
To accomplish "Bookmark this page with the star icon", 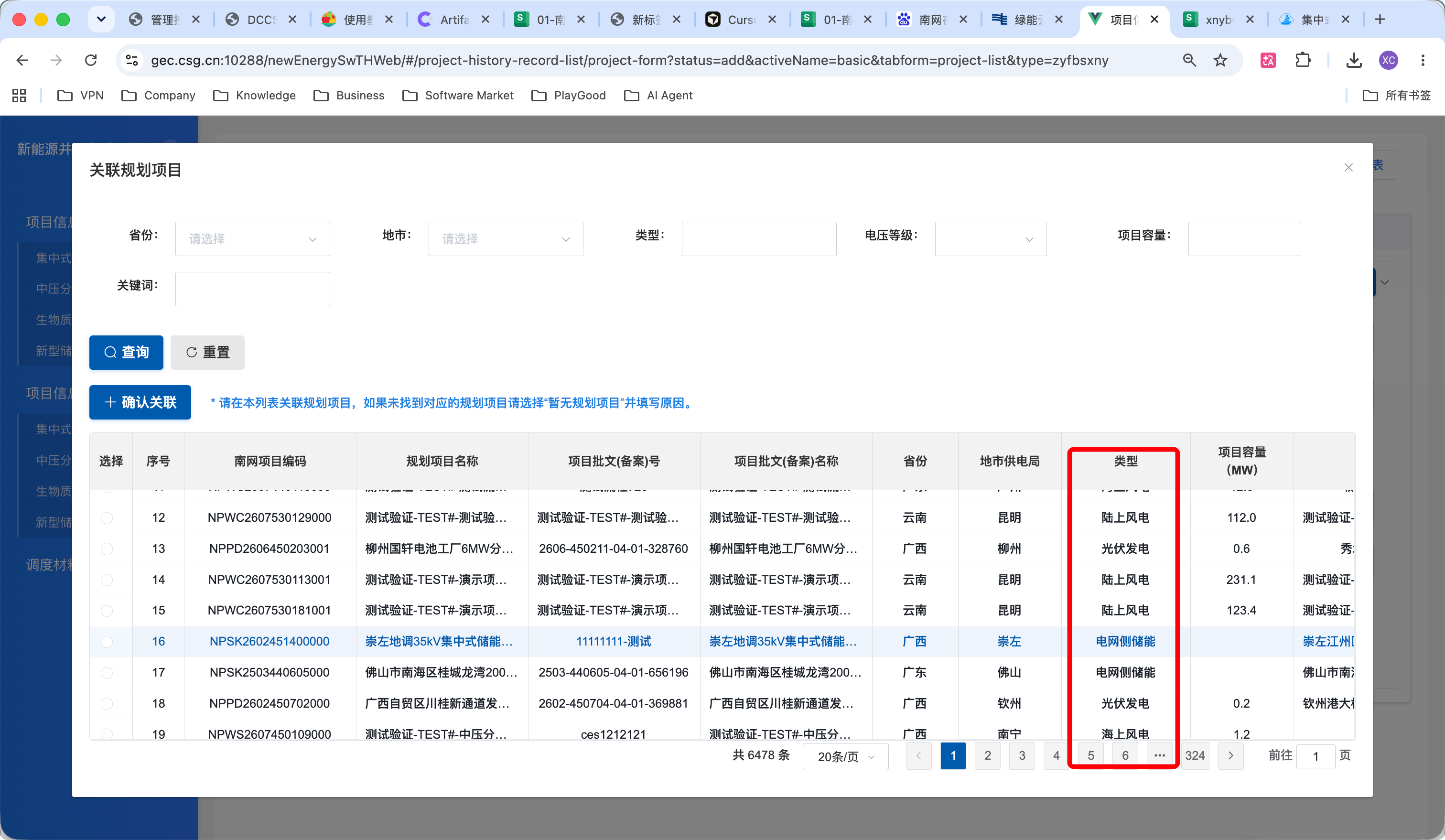I will point(1220,60).
